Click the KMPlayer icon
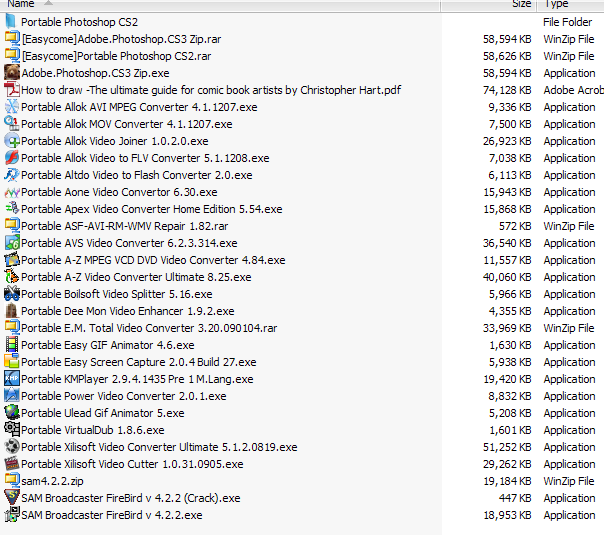The width and height of the screenshot is (604, 535). (x=12, y=379)
